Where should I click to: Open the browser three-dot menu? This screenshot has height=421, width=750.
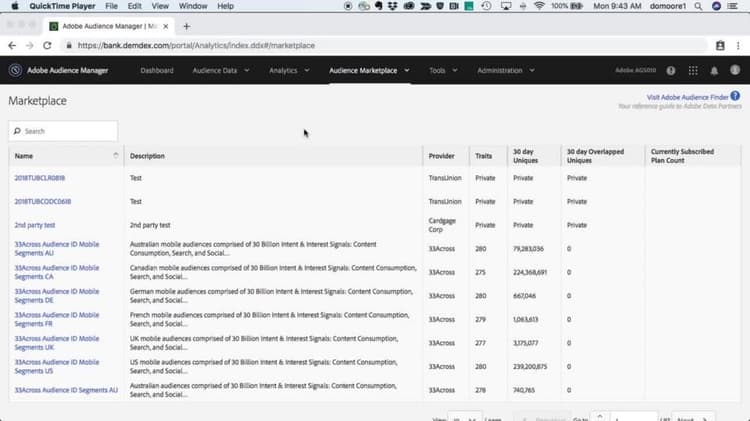[738, 45]
